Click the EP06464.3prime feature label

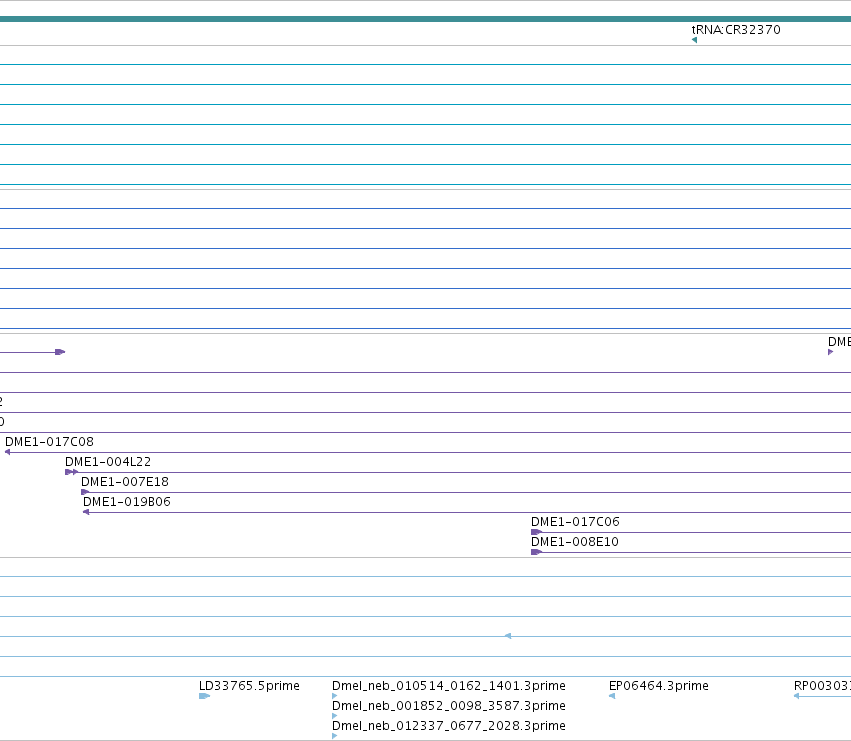659,686
